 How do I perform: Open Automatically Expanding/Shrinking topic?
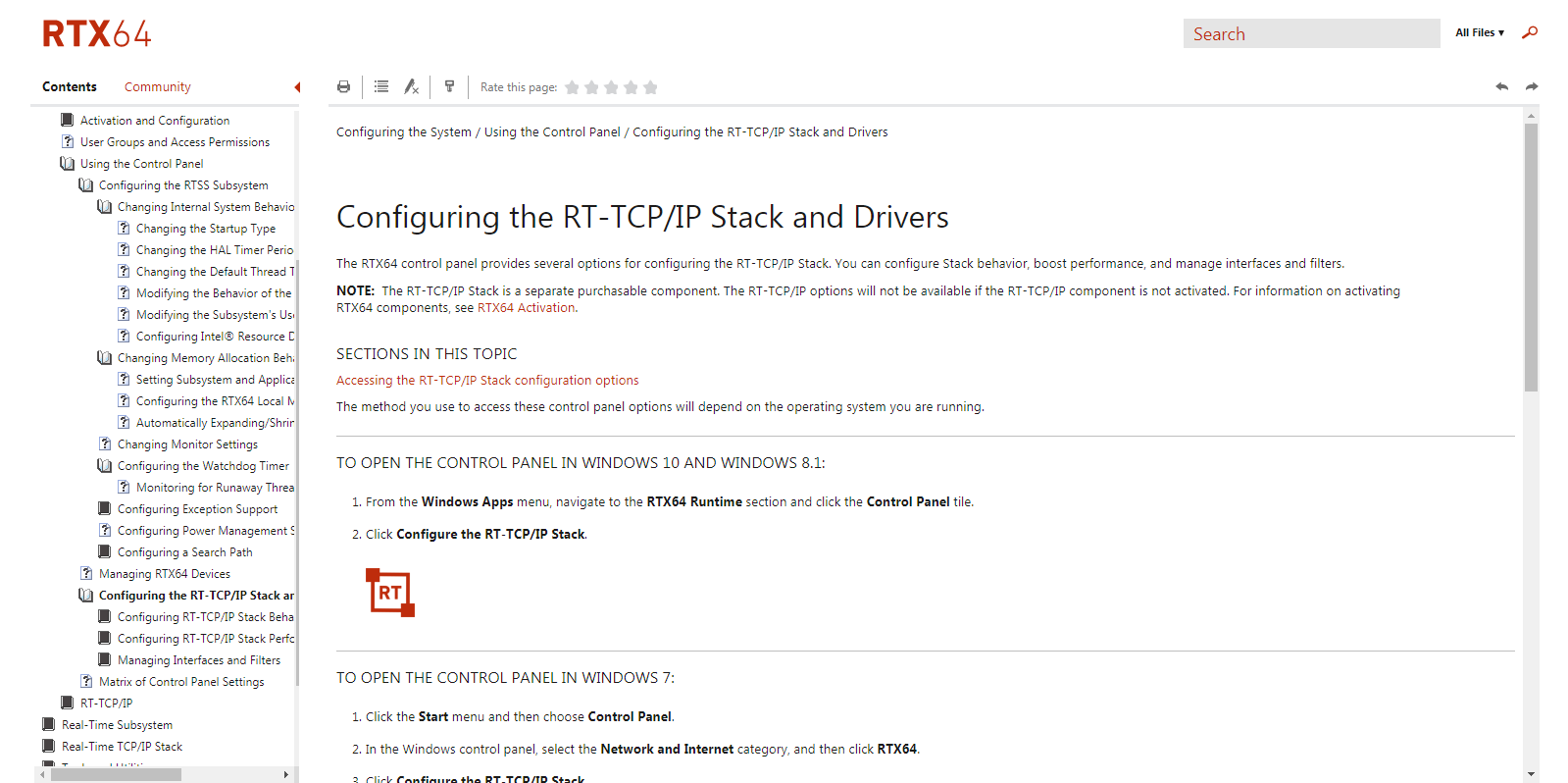(215, 422)
